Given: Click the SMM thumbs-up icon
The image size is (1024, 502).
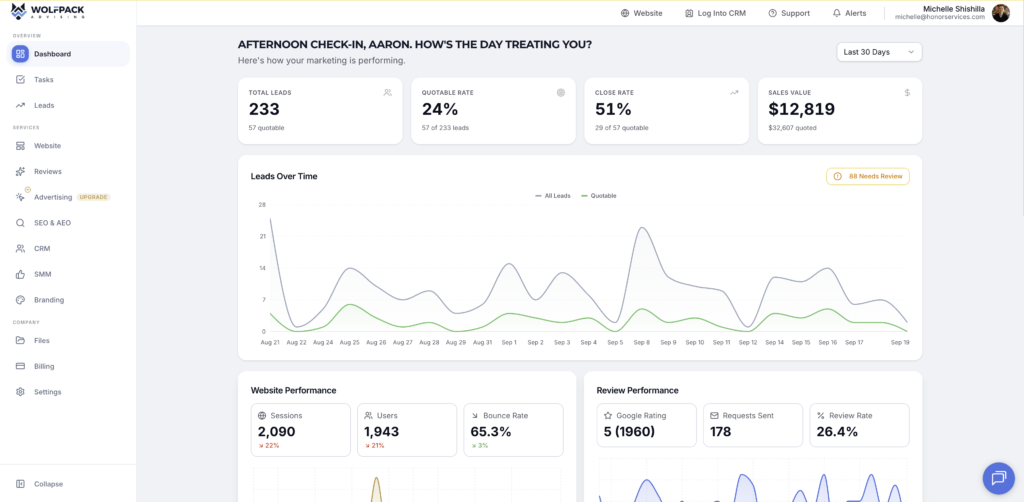Looking at the screenshot, I should pyautogui.click(x=20, y=274).
